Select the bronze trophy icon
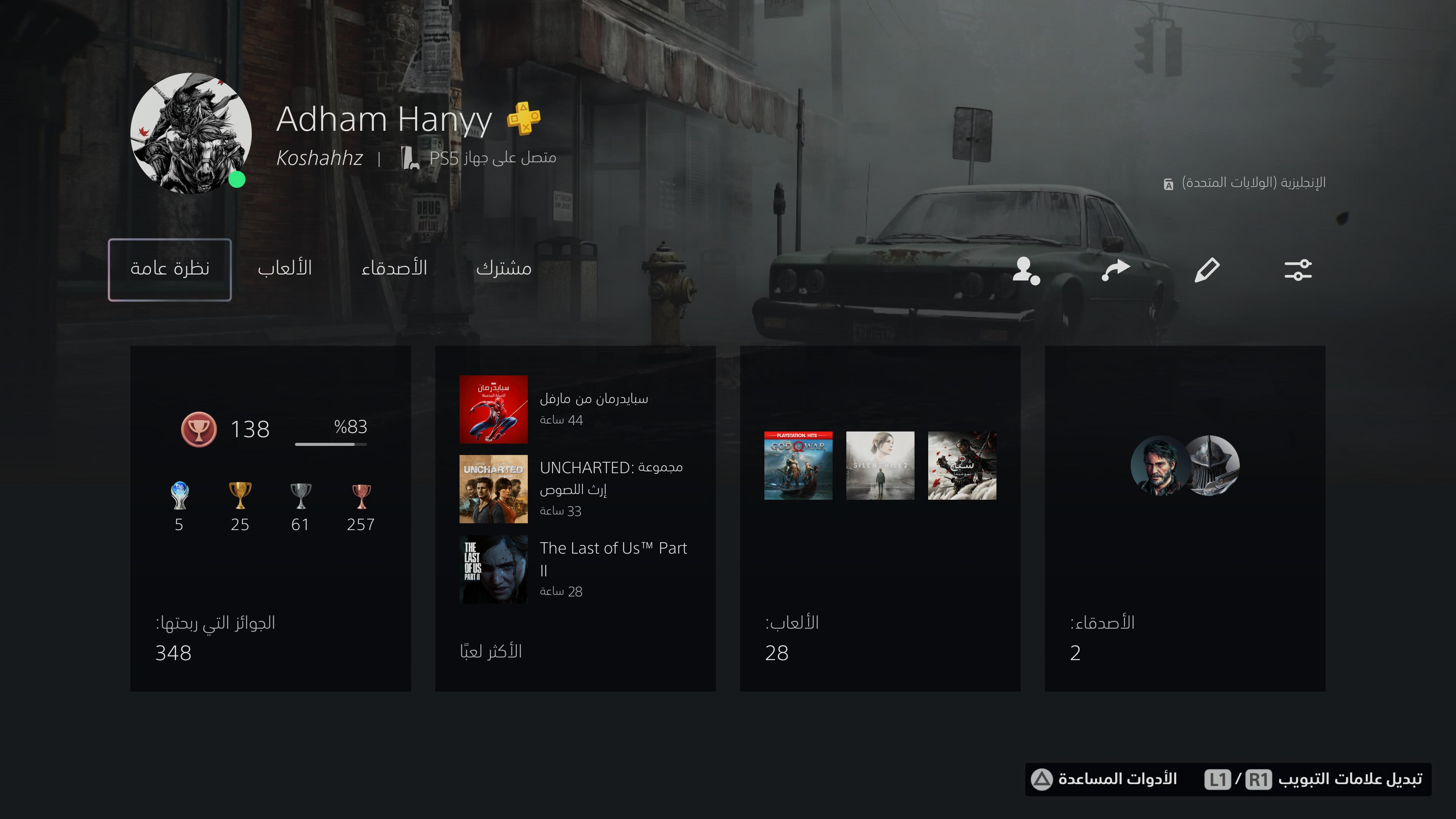The width and height of the screenshot is (1456, 819). click(361, 496)
